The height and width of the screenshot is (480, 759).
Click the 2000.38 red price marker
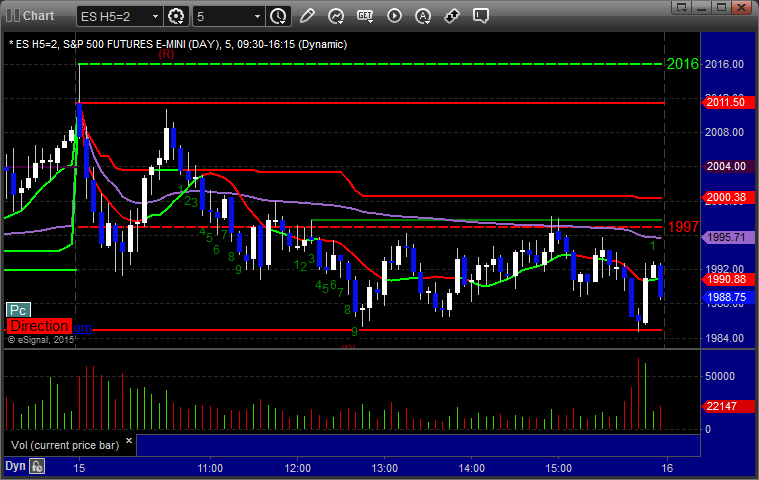pyautogui.click(x=728, y=197)
